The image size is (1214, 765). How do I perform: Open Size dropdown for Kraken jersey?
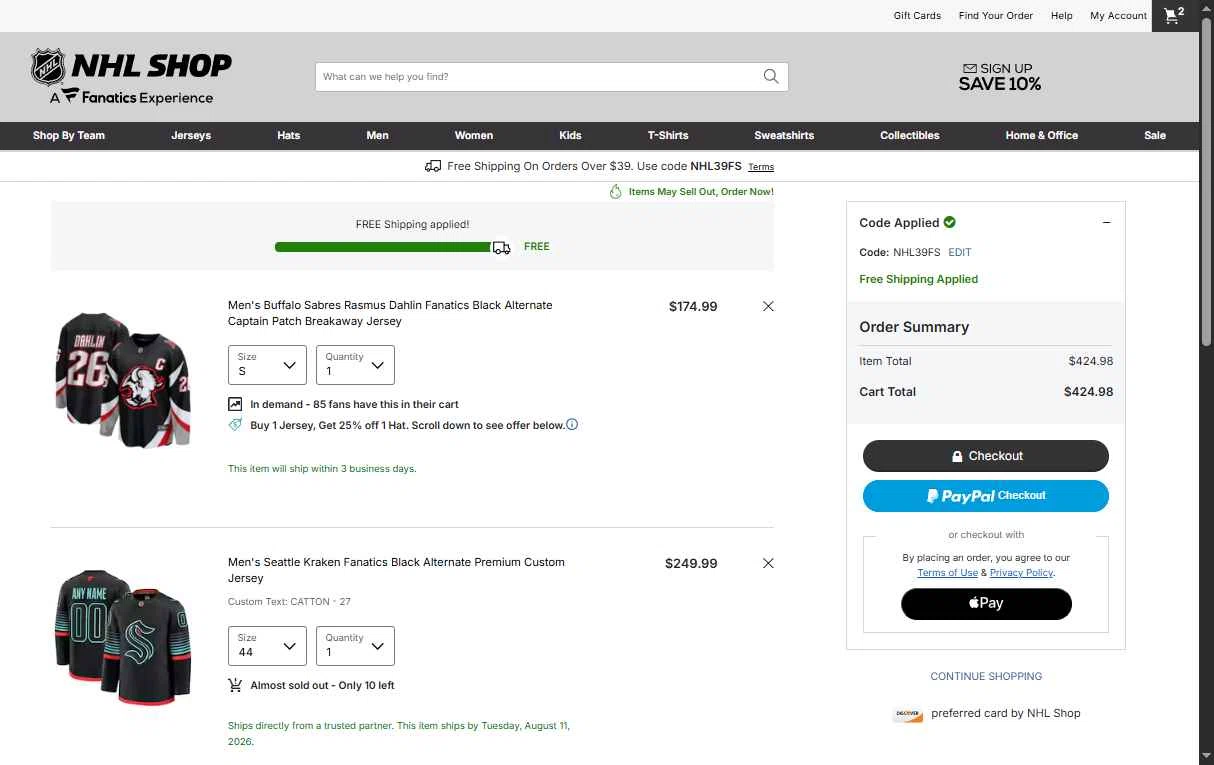[x=267, y=646]
